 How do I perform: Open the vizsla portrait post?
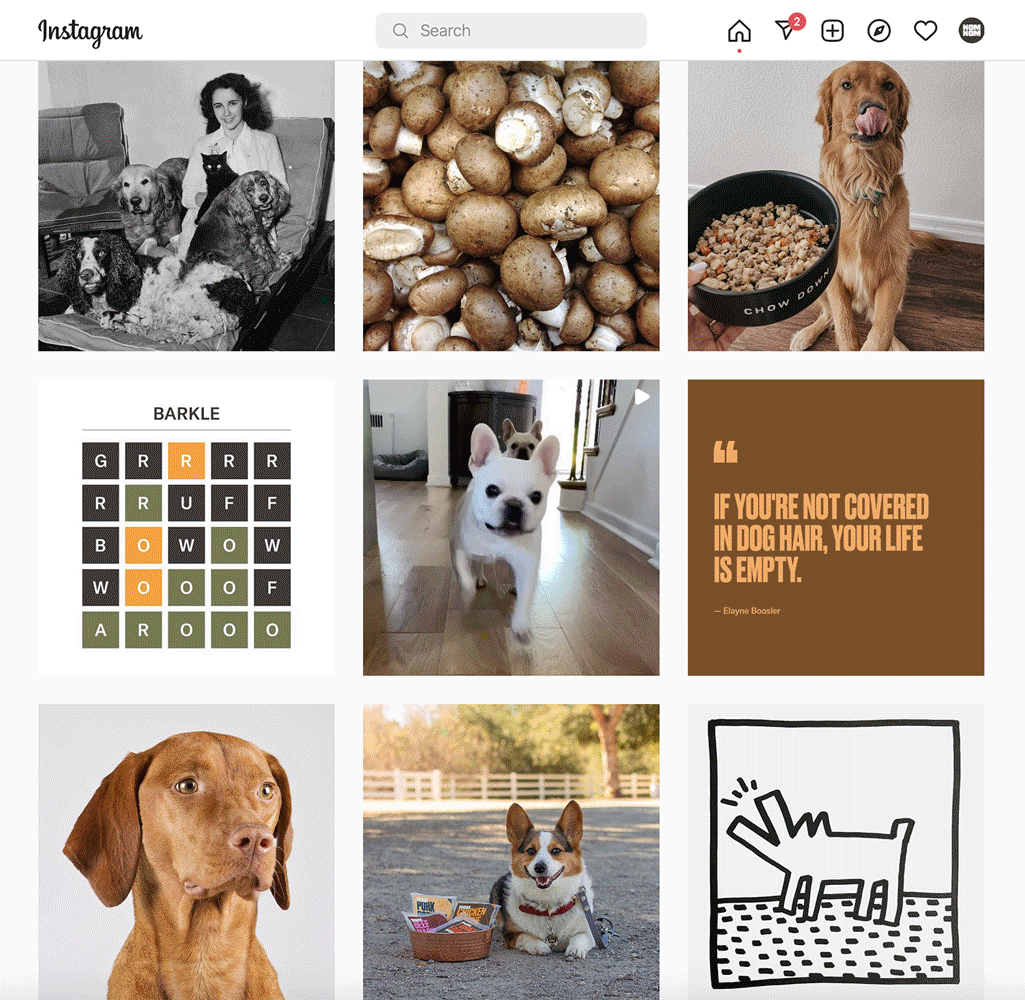186,852
